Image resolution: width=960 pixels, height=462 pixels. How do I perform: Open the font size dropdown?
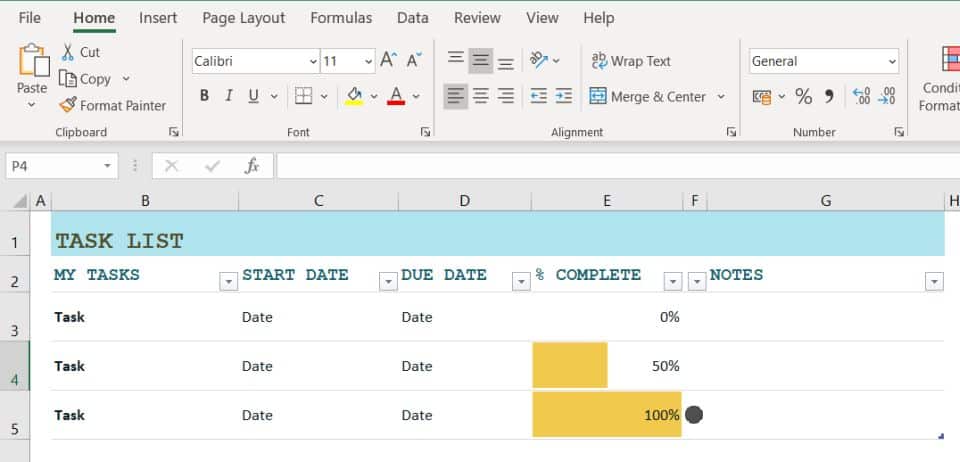368,61
